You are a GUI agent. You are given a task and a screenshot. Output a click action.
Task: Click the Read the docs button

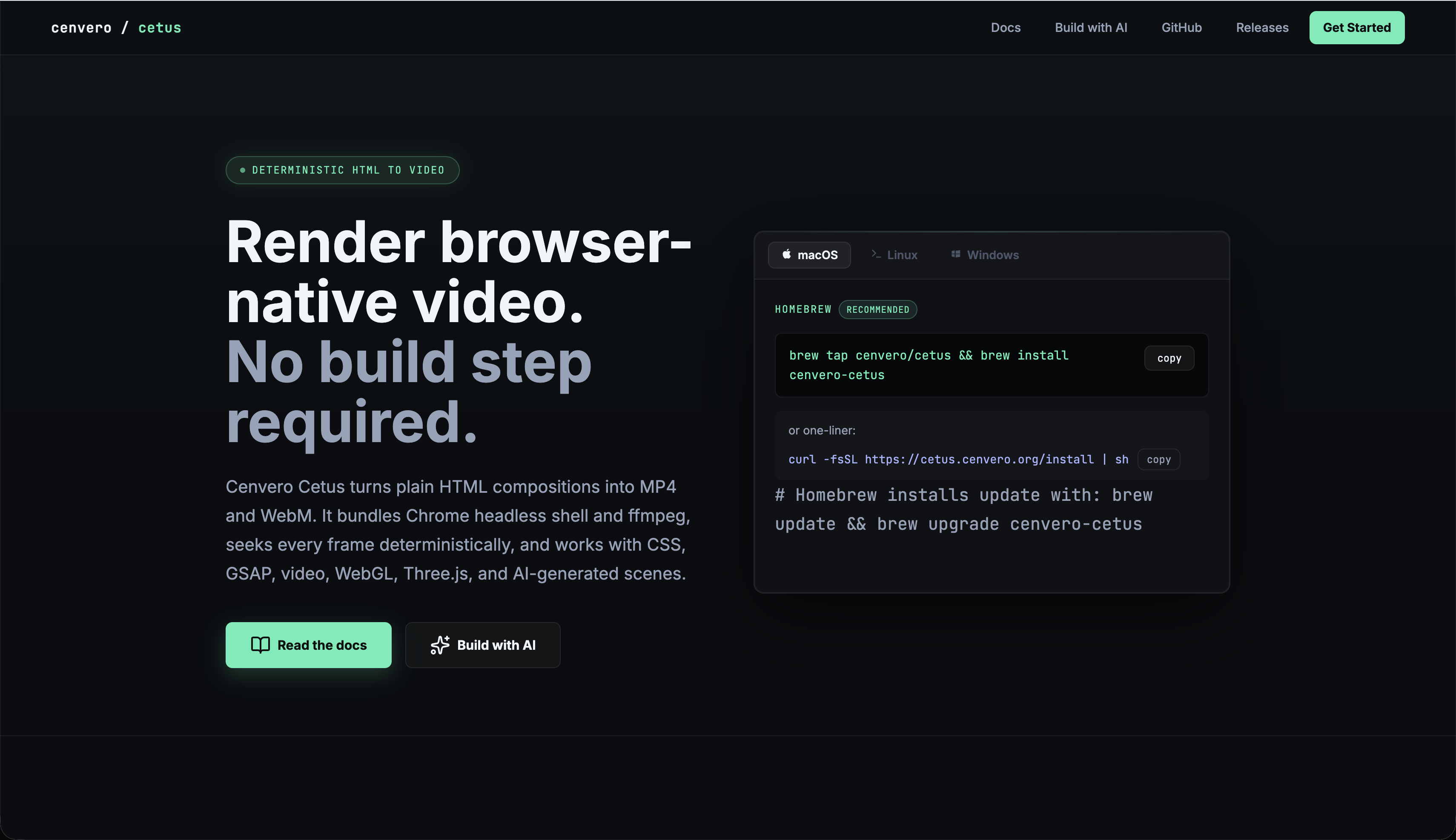pos(308,645)
